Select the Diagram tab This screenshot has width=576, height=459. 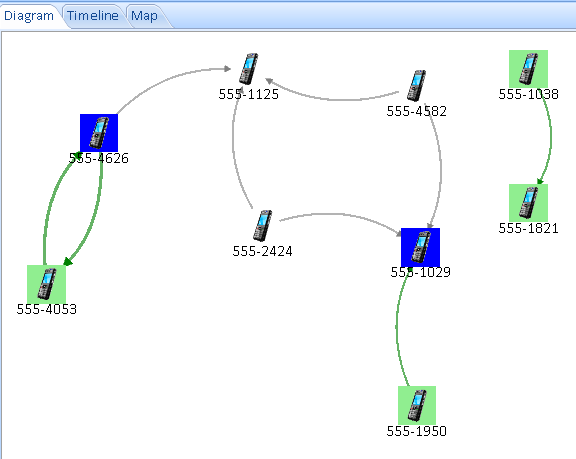(29, 16)
